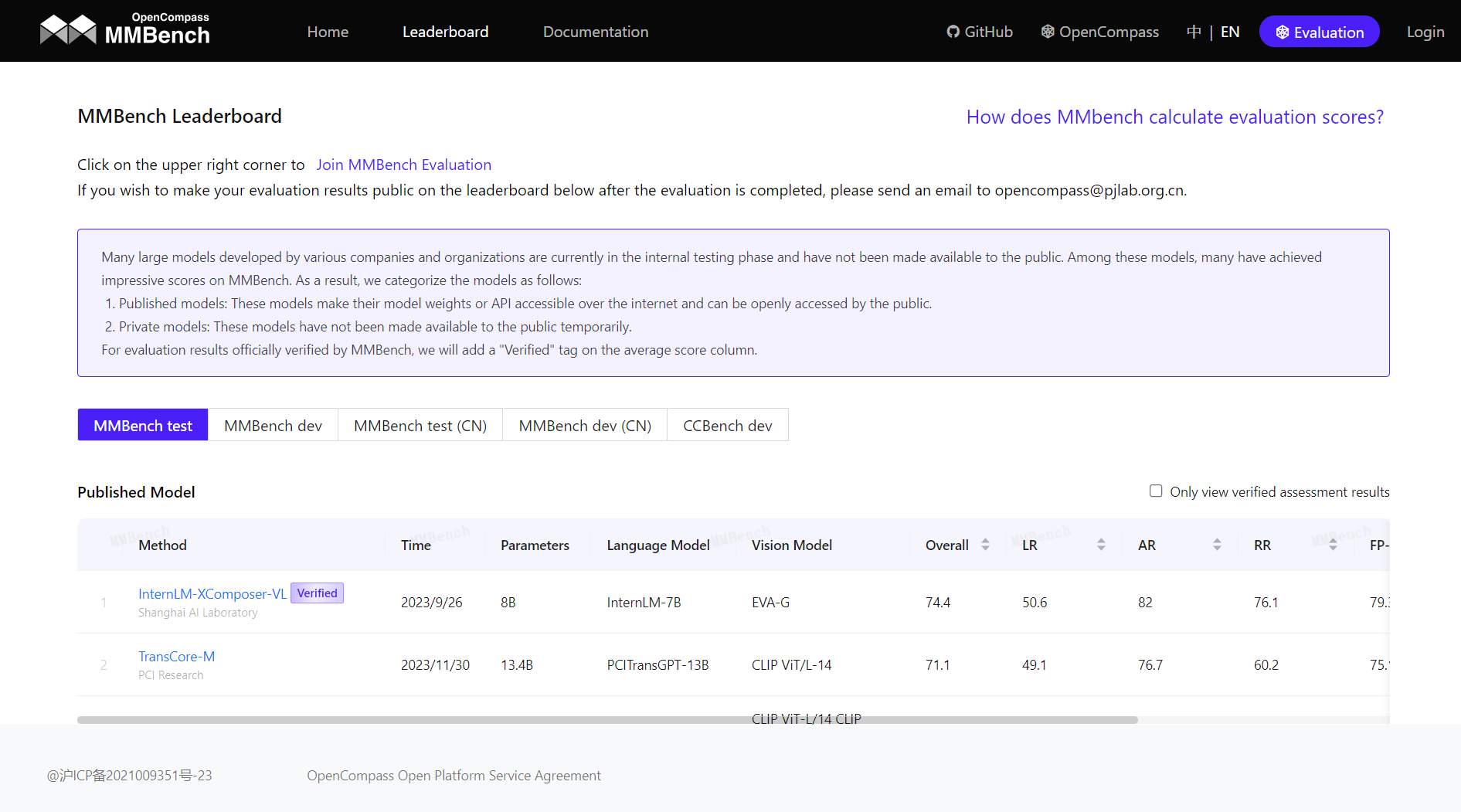
Task: Click Join MMBench Evaluation link
Action: click(x=403, y=165)
